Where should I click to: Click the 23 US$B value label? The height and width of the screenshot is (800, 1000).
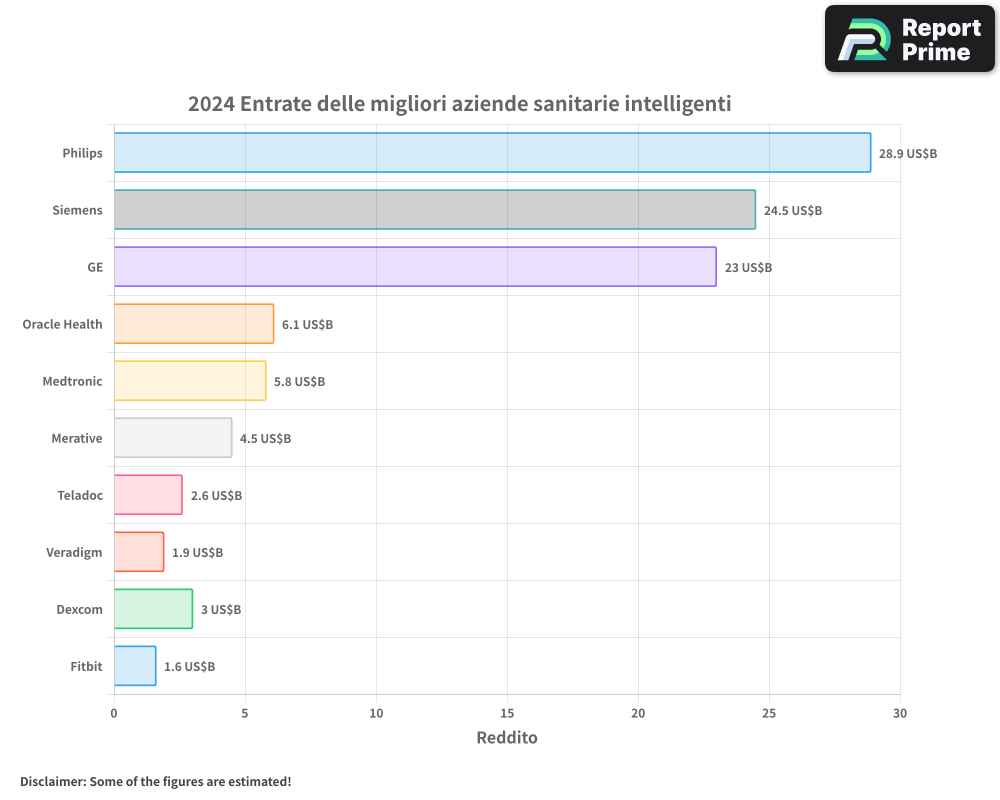[x=748, y=268]
